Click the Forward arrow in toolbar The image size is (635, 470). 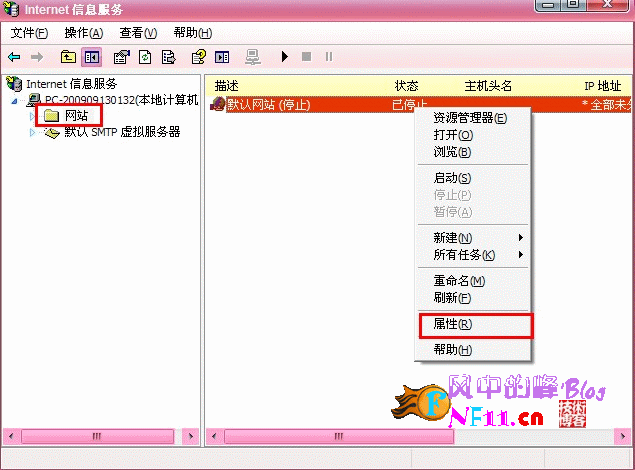37,57
